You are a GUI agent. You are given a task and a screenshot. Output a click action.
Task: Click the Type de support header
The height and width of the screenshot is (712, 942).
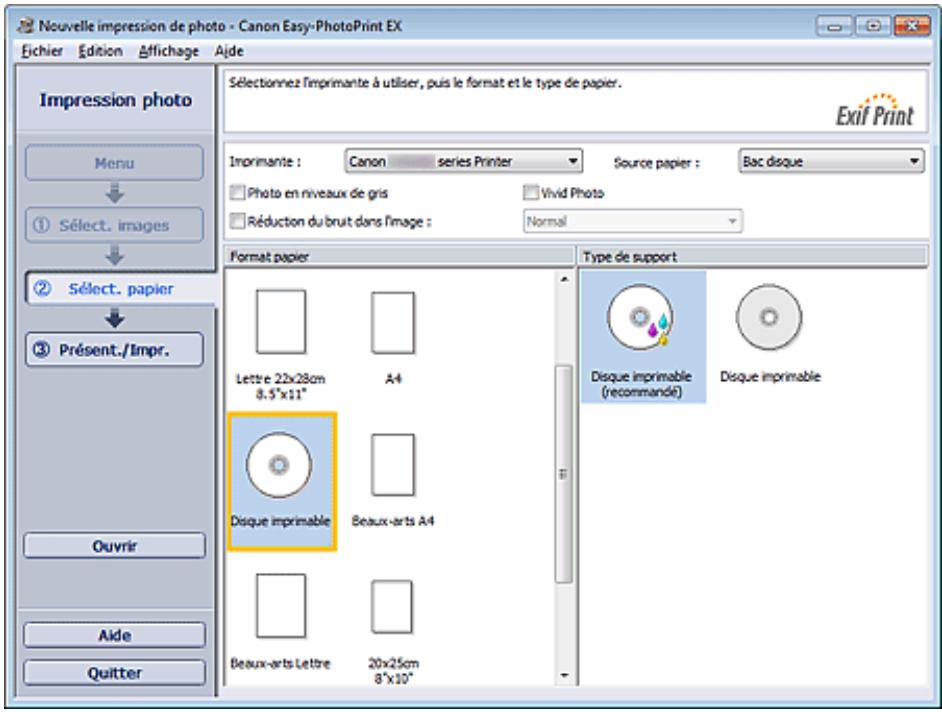click(x=753, y=257)
